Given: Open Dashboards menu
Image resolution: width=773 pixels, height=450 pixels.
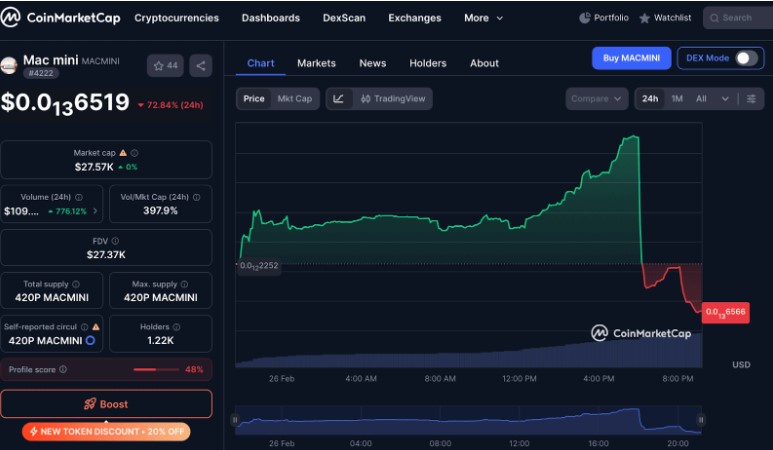Looking at the screenshot, I should 271,18.
